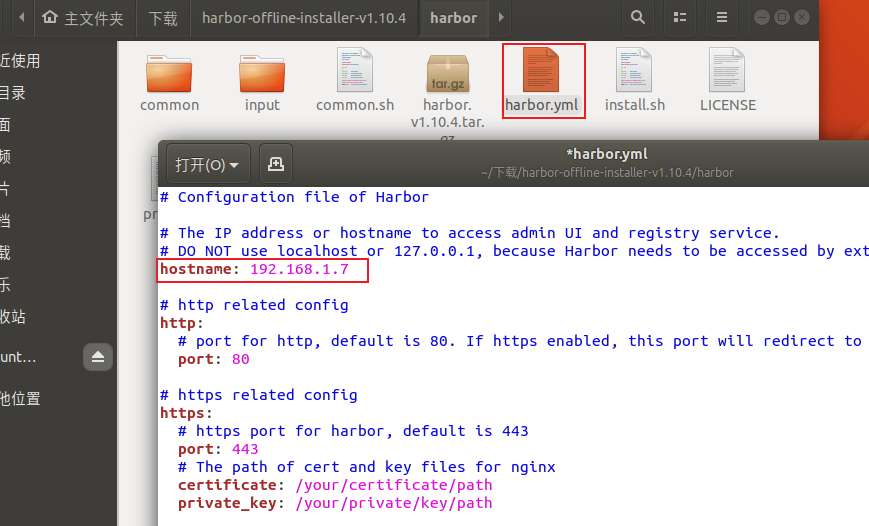Screen dimensions: 869x526
Task: Click the 'private_key' key in editor
Action: pos(227,503)
